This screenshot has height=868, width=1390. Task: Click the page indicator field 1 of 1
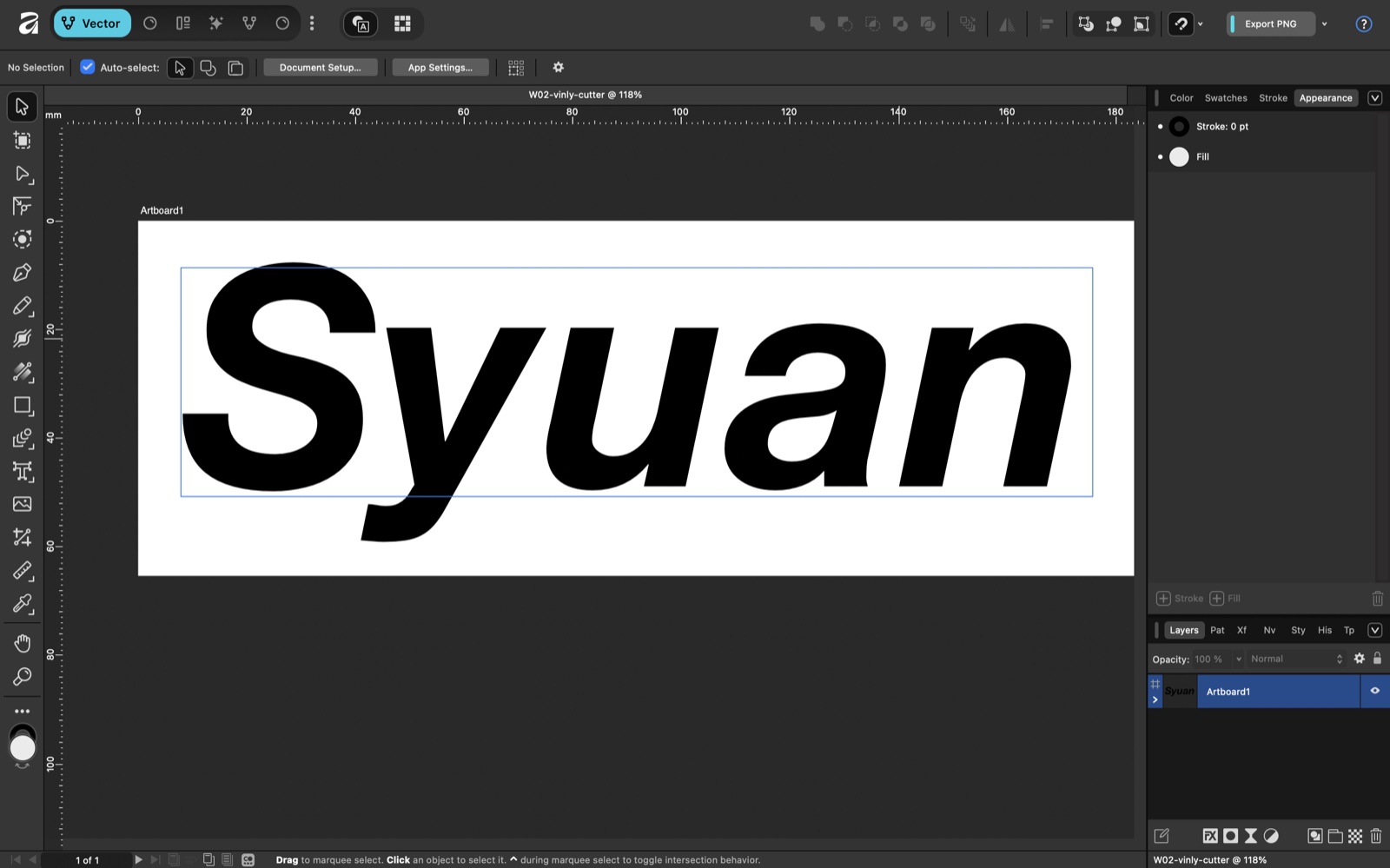[x=87, y=860]
